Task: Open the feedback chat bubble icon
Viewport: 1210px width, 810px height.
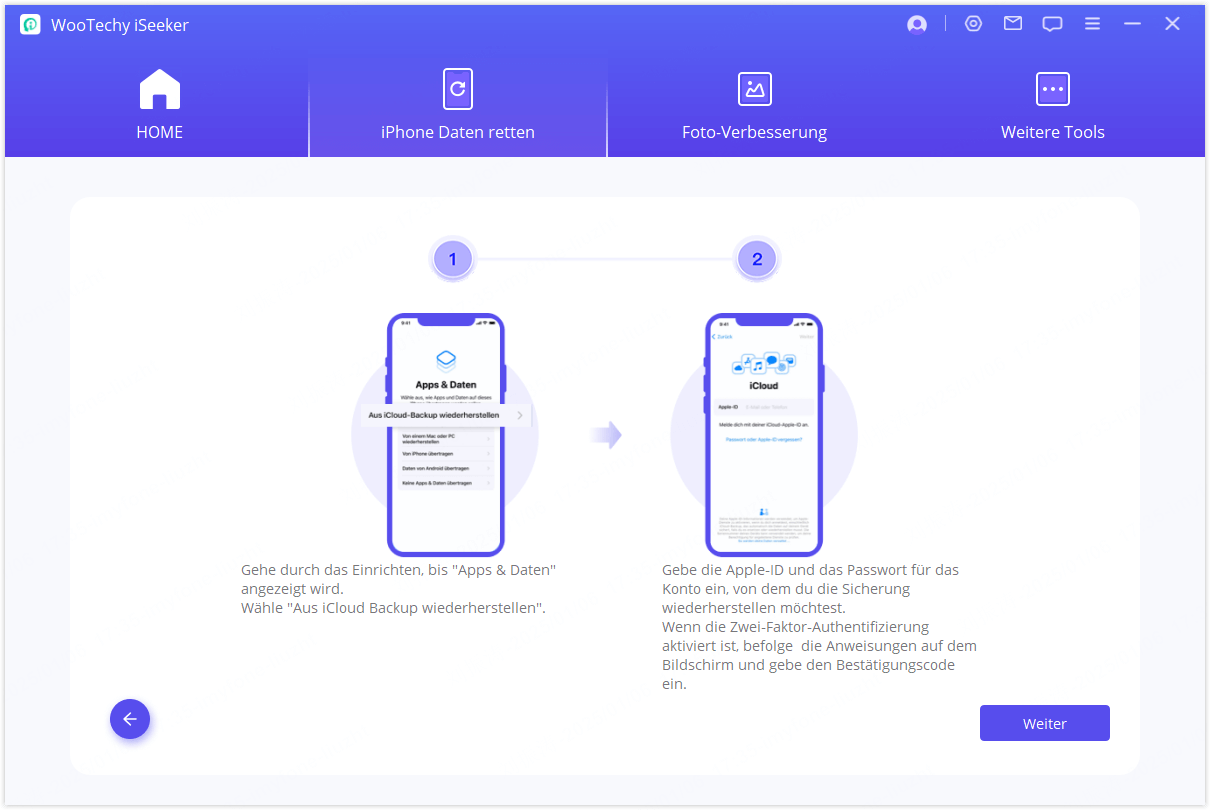Action: (x=1052, y=24)
